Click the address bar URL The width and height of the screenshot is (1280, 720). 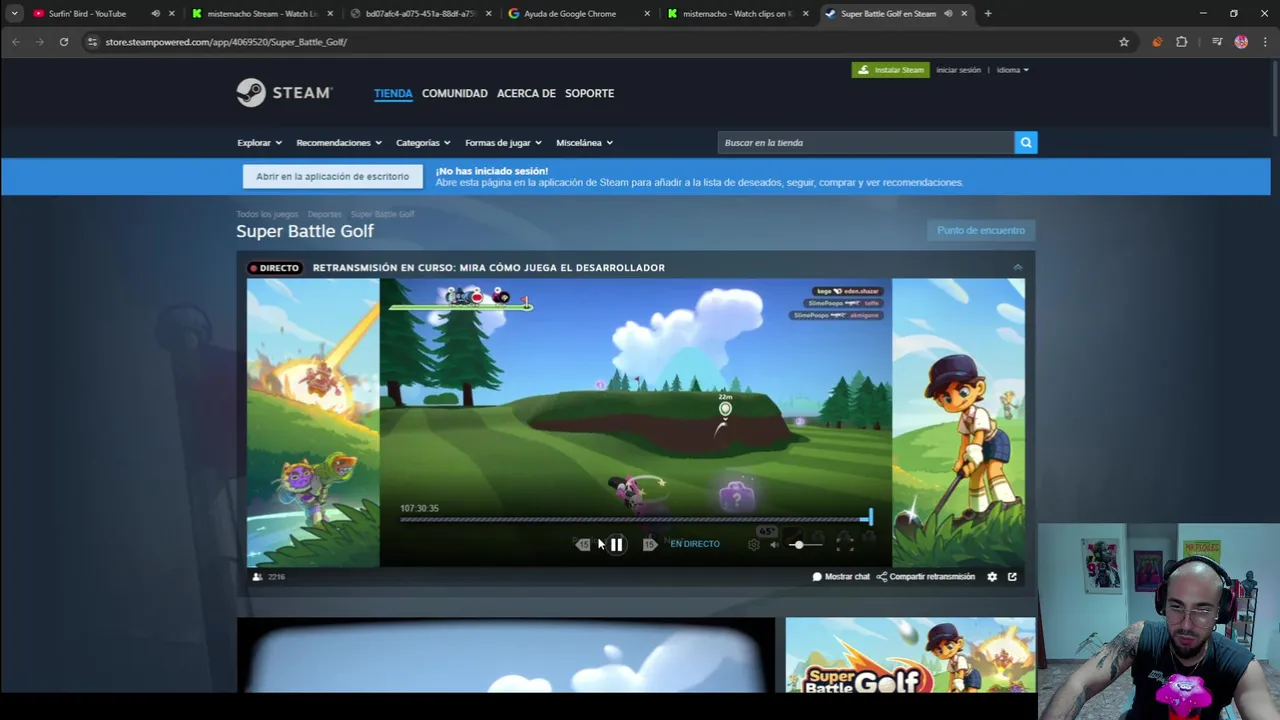[x=226, y=42]
